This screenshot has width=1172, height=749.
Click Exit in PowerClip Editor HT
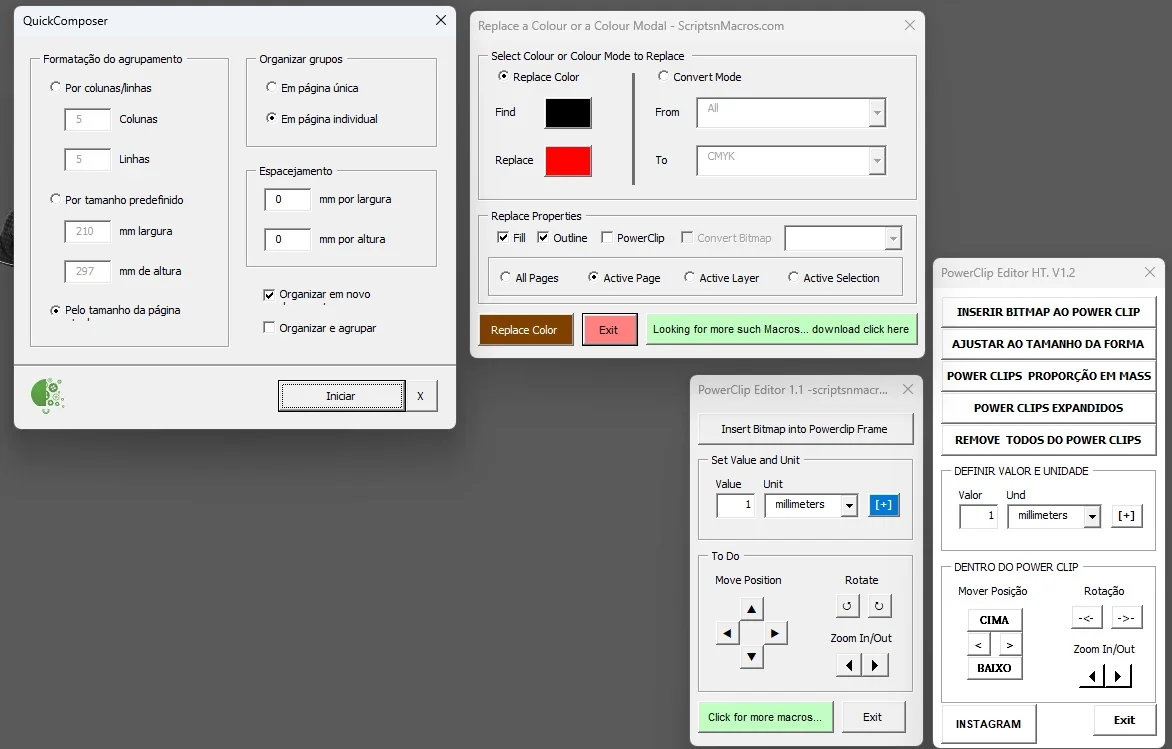pos(1124,720)
